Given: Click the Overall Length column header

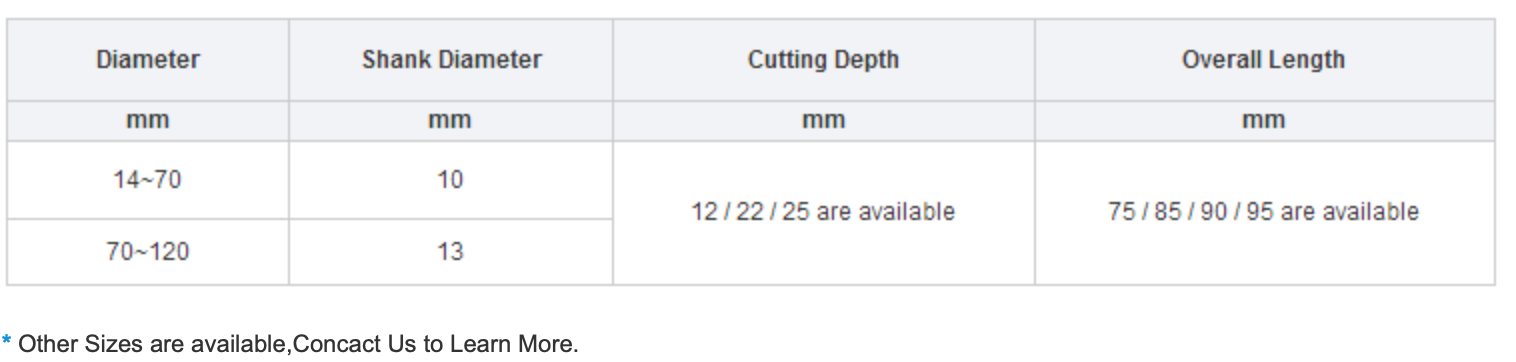Looking at the screenshot, I should pos(1264,60).
